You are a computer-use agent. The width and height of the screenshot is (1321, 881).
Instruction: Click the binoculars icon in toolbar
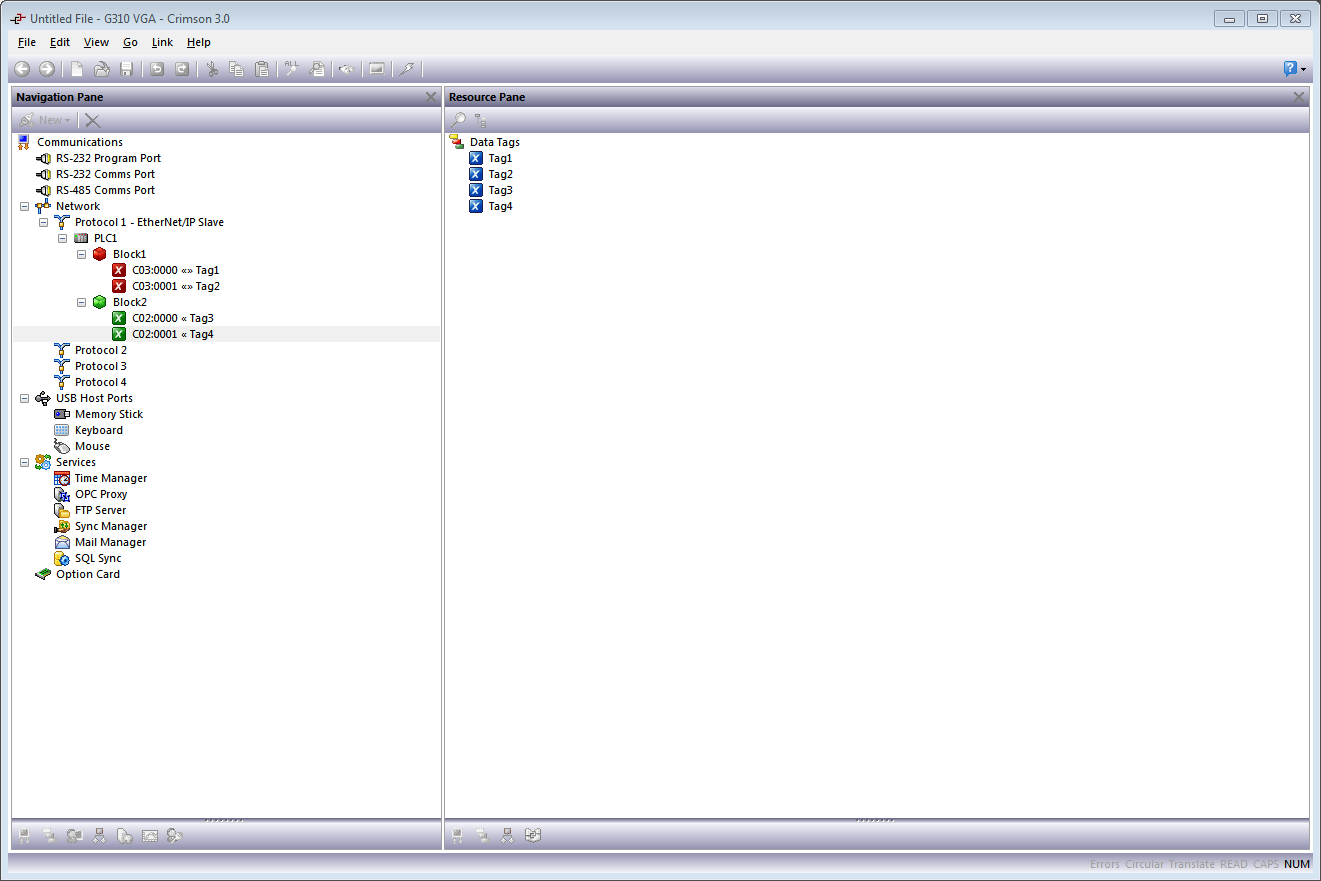[x=346, y=69]
